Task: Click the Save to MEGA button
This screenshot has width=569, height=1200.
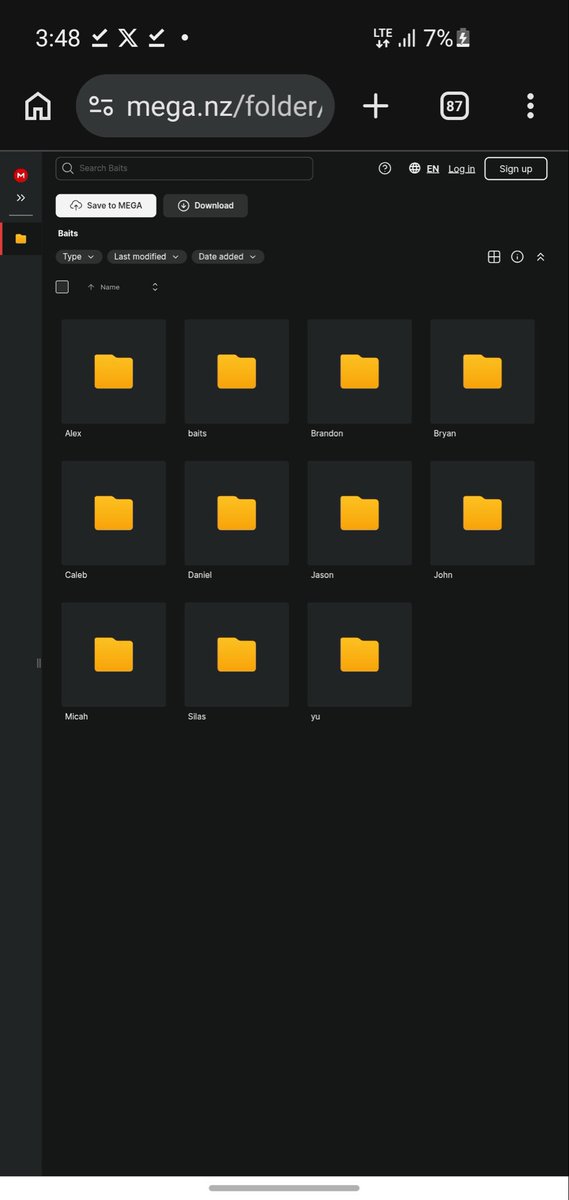Action: (x=106, y=205)
